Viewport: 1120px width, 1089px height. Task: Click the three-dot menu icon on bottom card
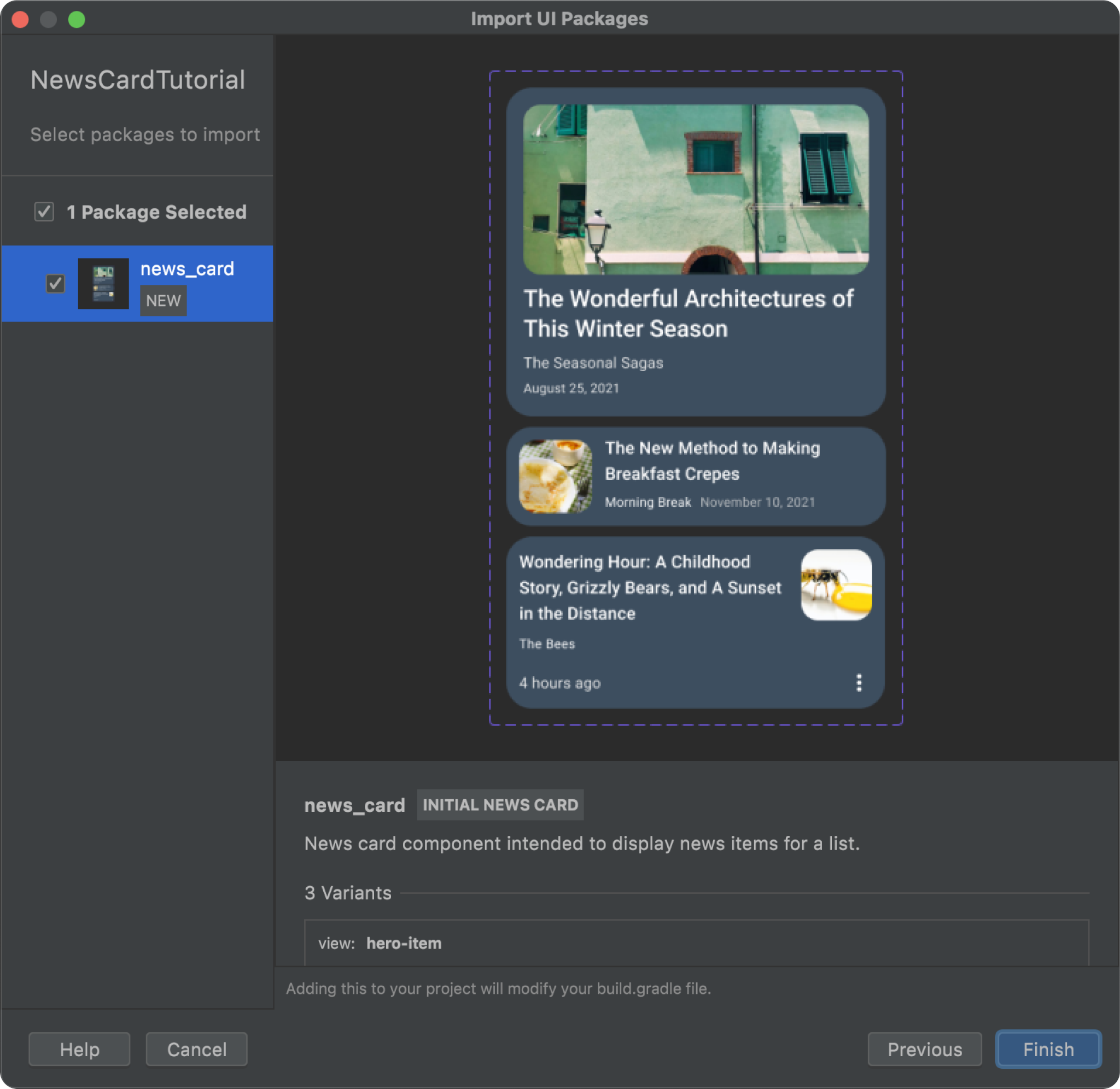point(858,682)
